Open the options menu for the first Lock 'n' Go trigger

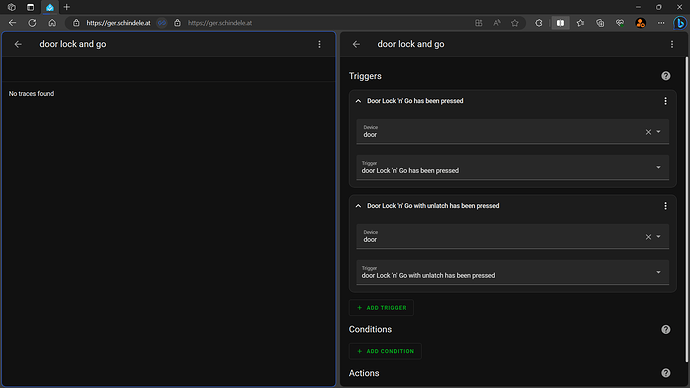click(x=665, y=101)
